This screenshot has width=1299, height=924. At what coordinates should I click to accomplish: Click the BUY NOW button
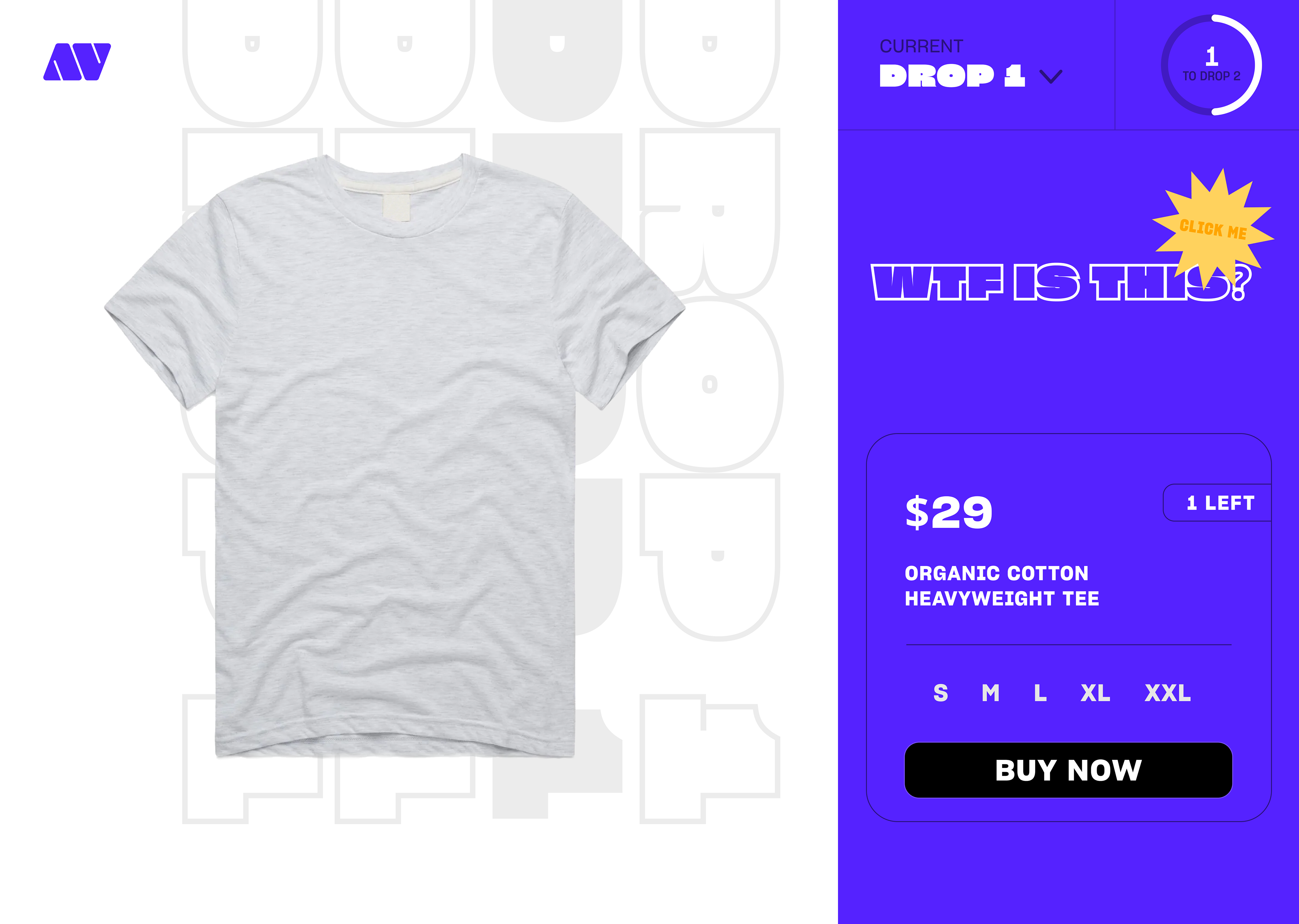click(x=1068, y=770)
